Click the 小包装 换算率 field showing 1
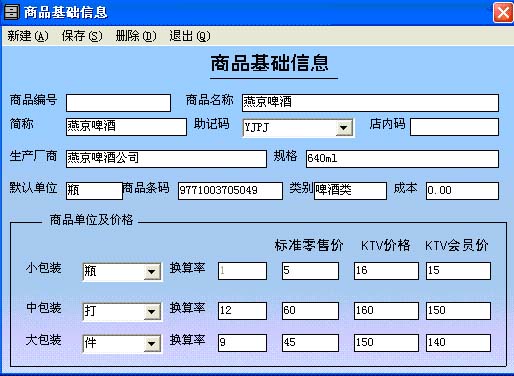The height and width of the screenshot is (376, 514). click(242, 271)
